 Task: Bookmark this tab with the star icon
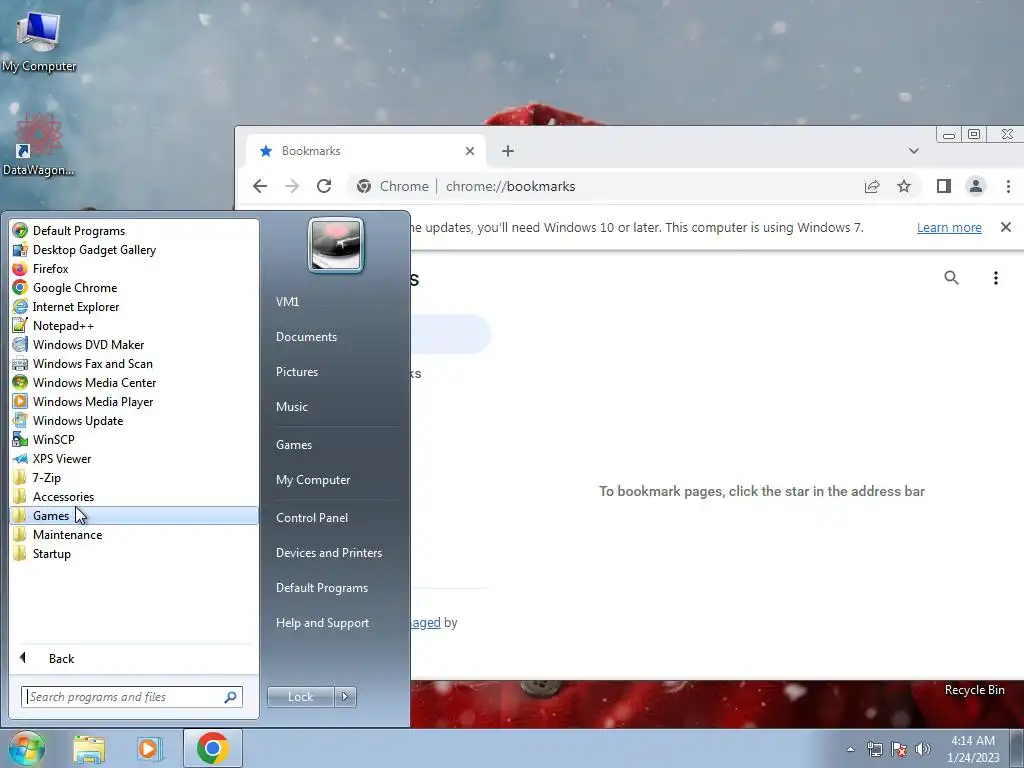(x=904, y=186)
